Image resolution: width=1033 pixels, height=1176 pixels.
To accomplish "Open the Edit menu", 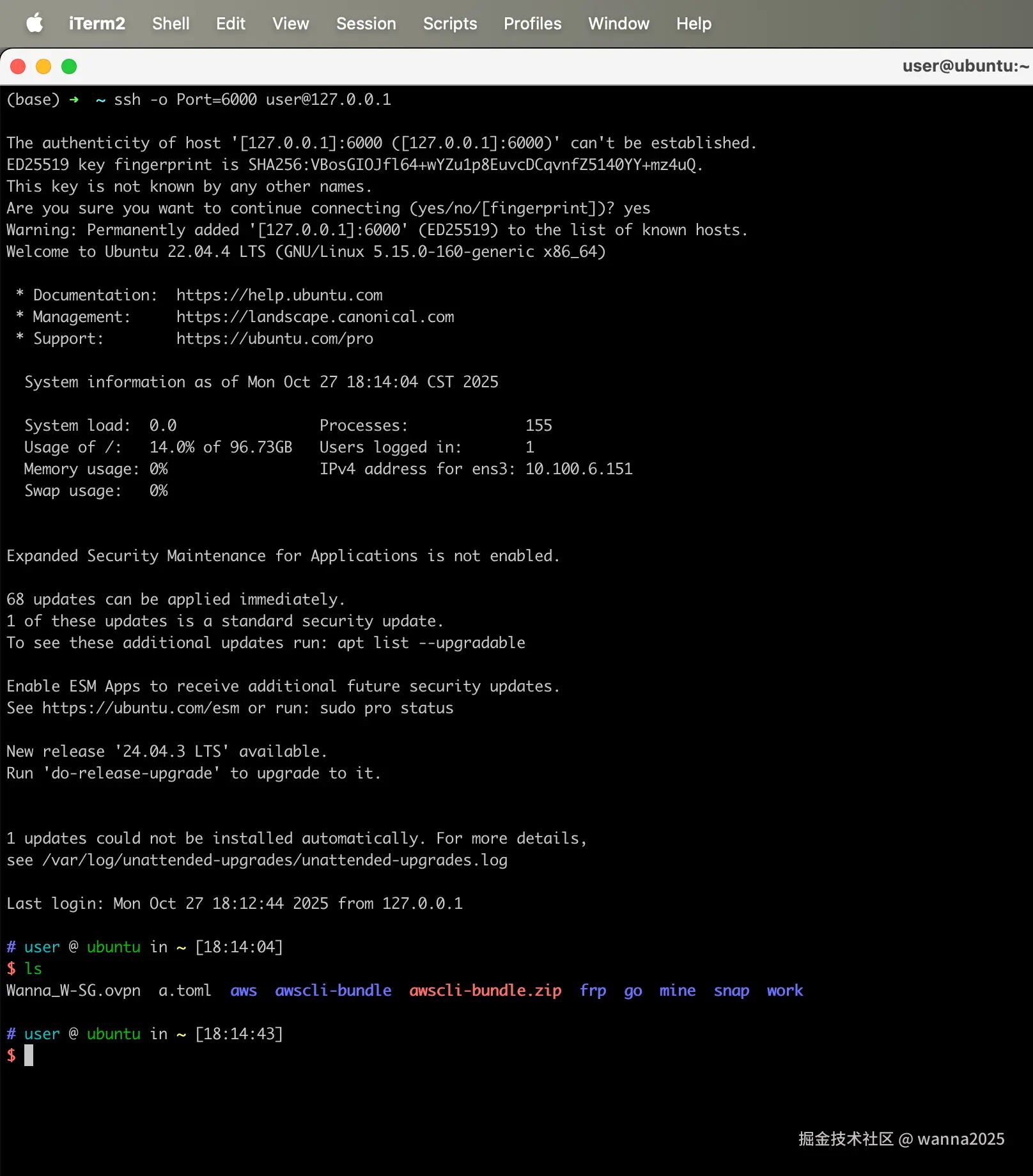I will click(x=231, y=24).
